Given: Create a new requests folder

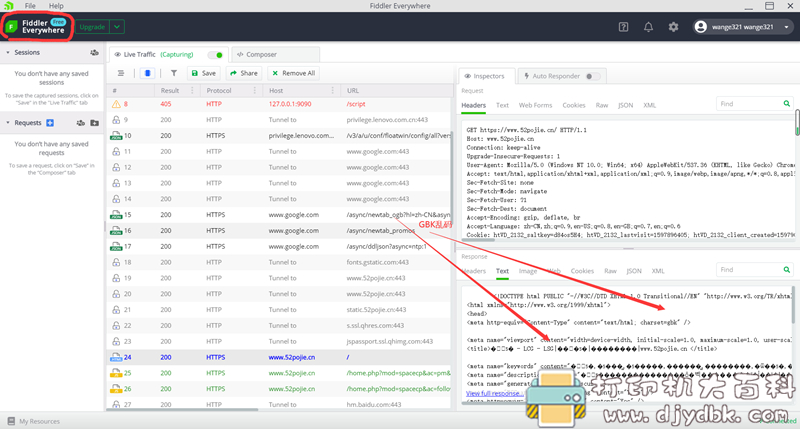Looking at the screenshot, I should [x=94, y=123].
